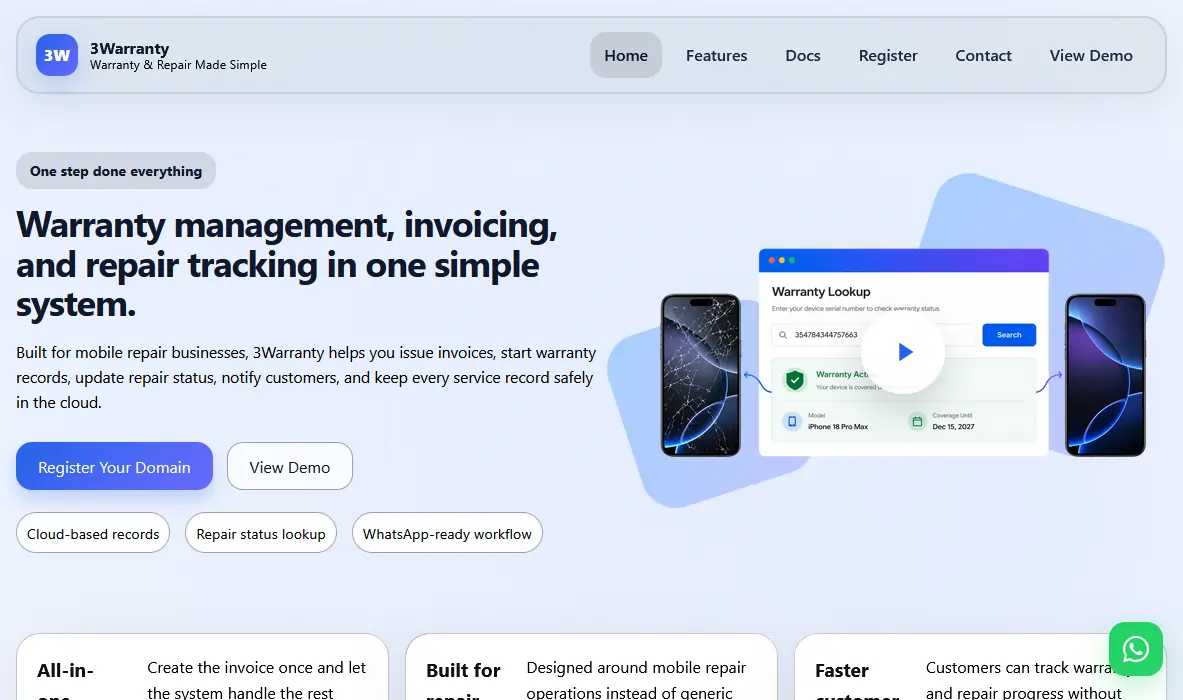Open the Register nav item
The image size is (1183, 700).
pos(888,55)
